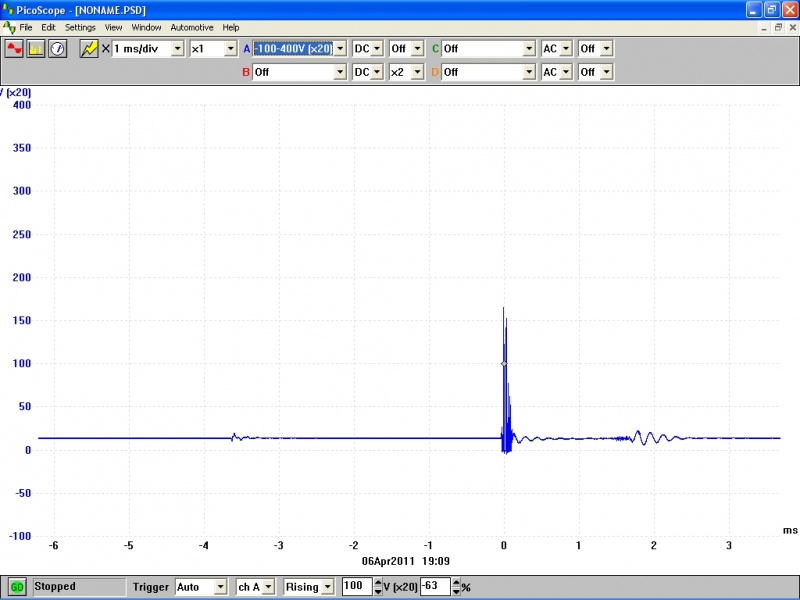Open trigger mode Auto dropdown
This screenshot has height=600, width=800.
click(x=220, y=587)
